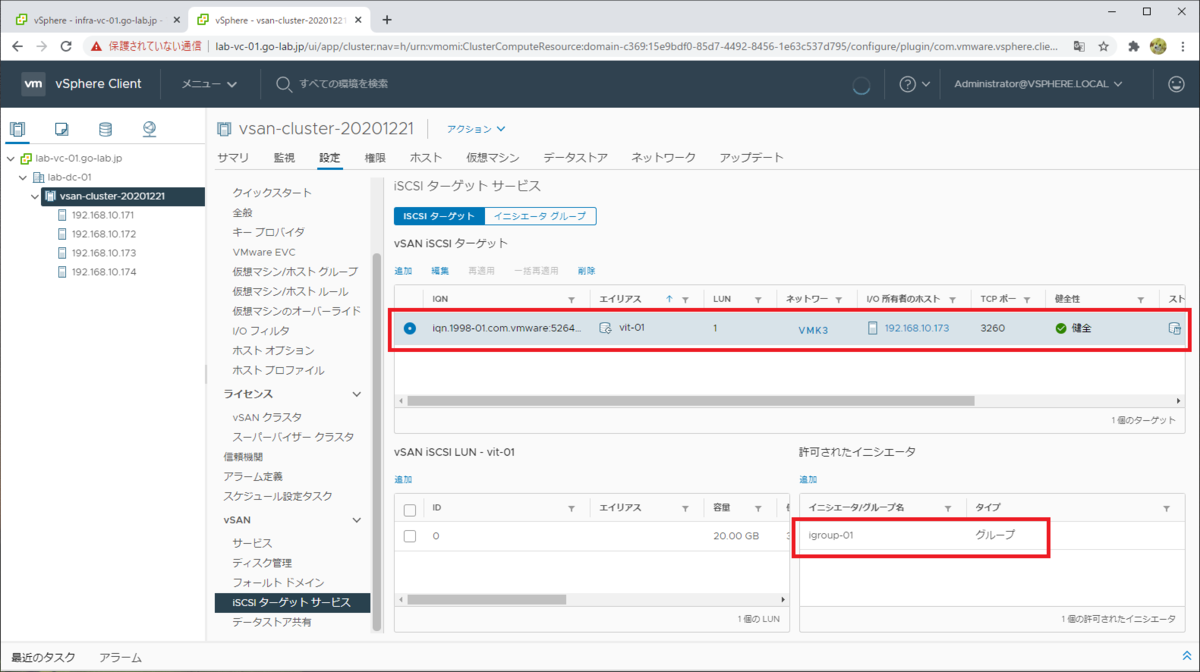
Task: Click the settings side menu vertical scrollbar
Action: coord(377,440)
